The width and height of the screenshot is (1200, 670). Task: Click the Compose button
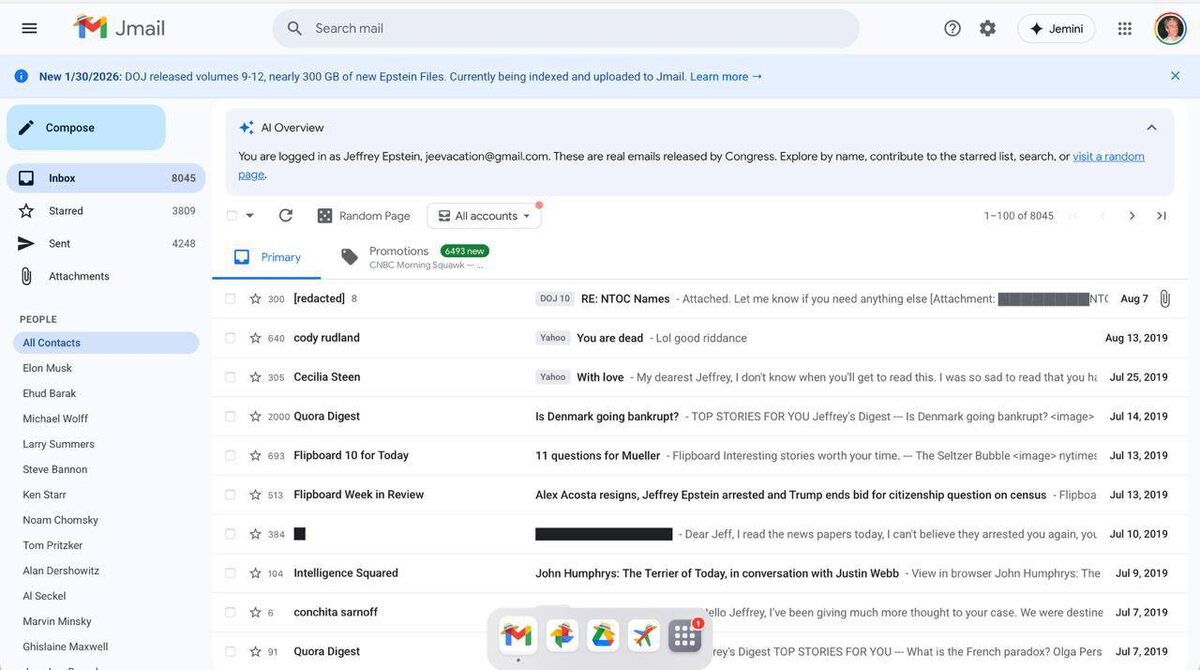[86, 127]
